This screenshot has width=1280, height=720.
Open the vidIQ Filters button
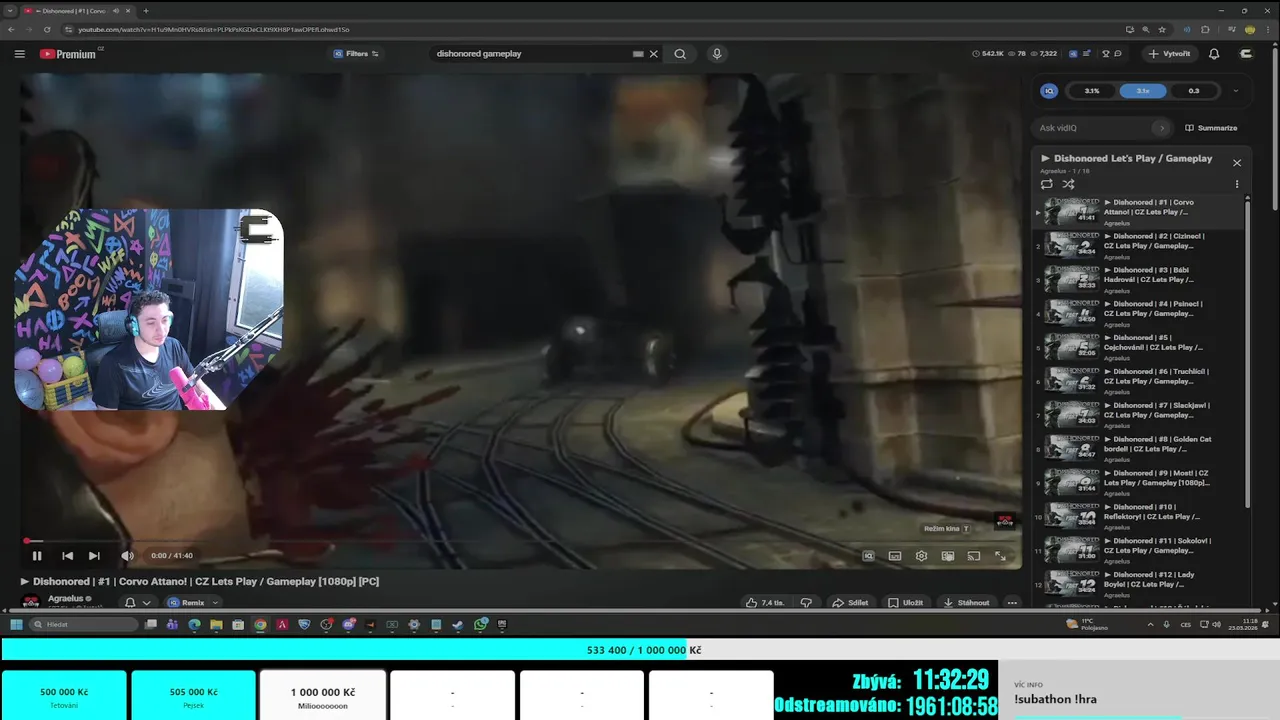tap(357, 54)
